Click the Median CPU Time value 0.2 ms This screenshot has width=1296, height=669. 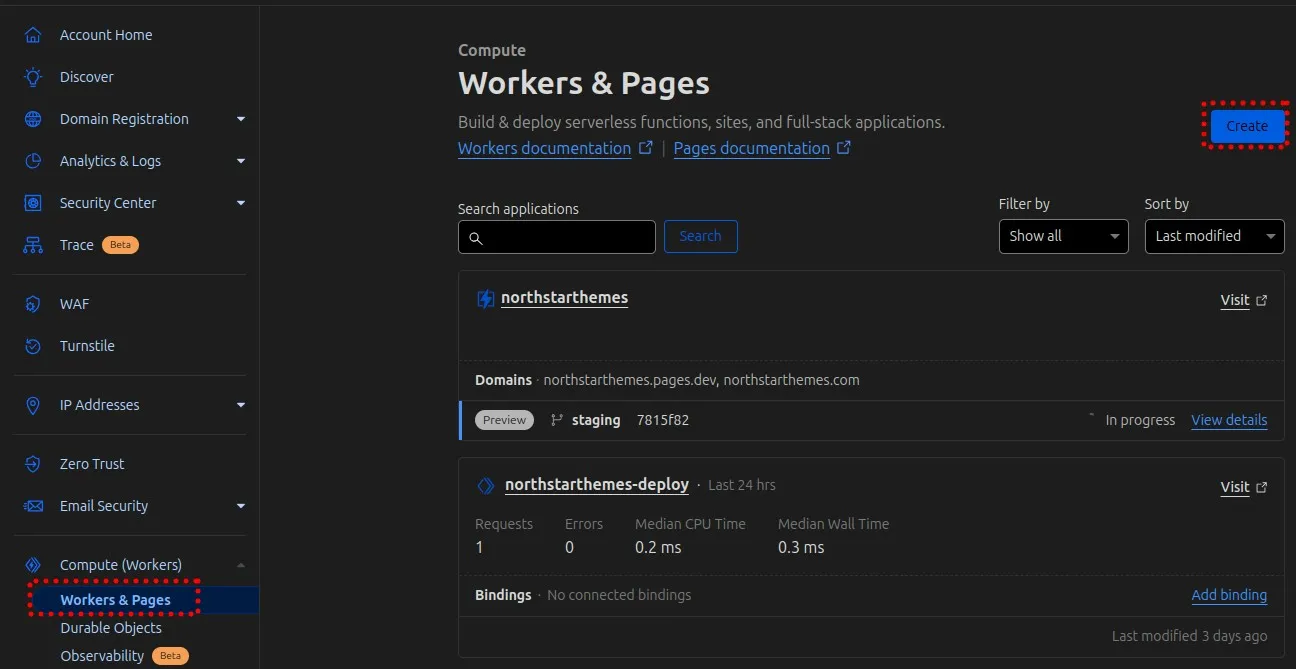click(658, 547)
